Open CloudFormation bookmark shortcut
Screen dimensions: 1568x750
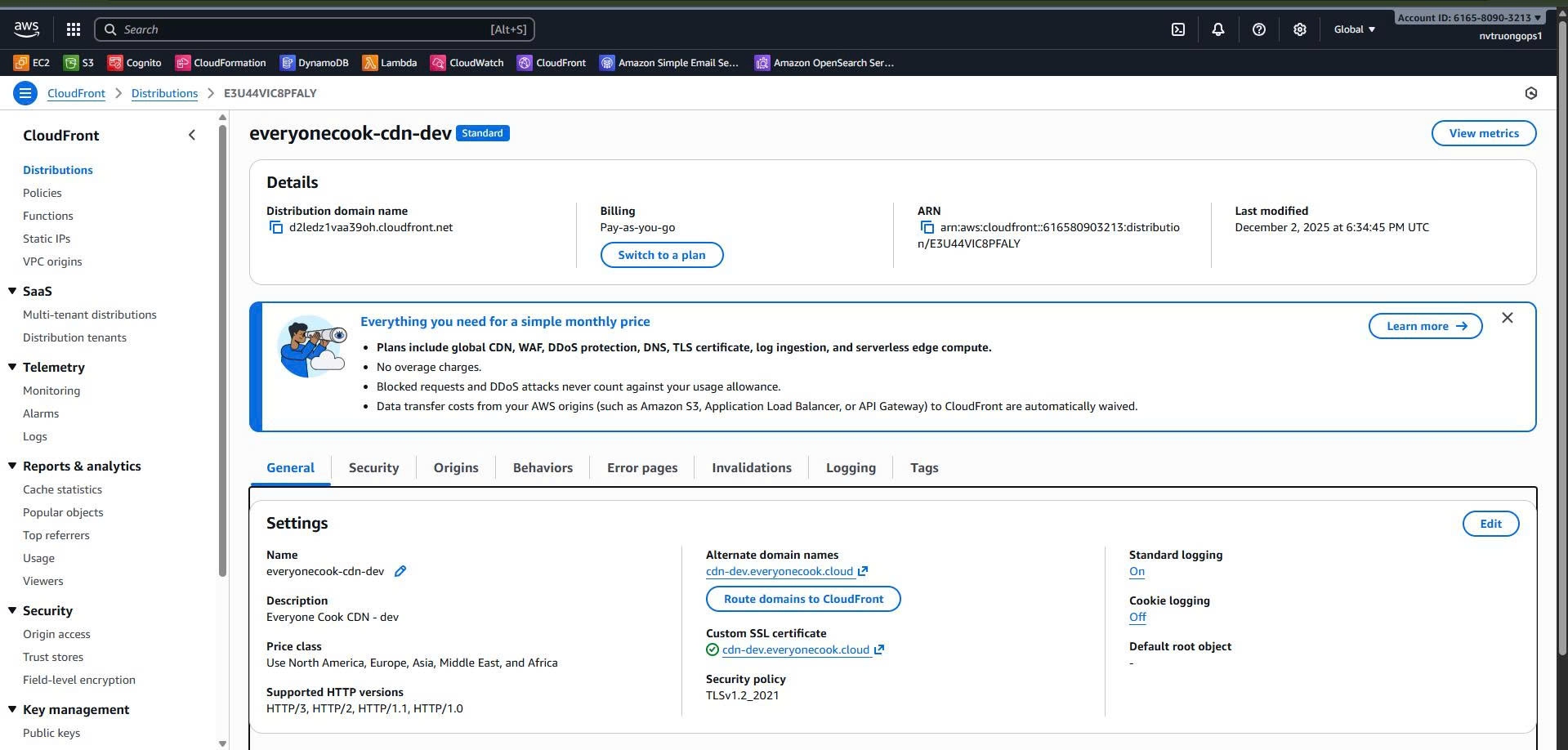(x=221, y=63)
